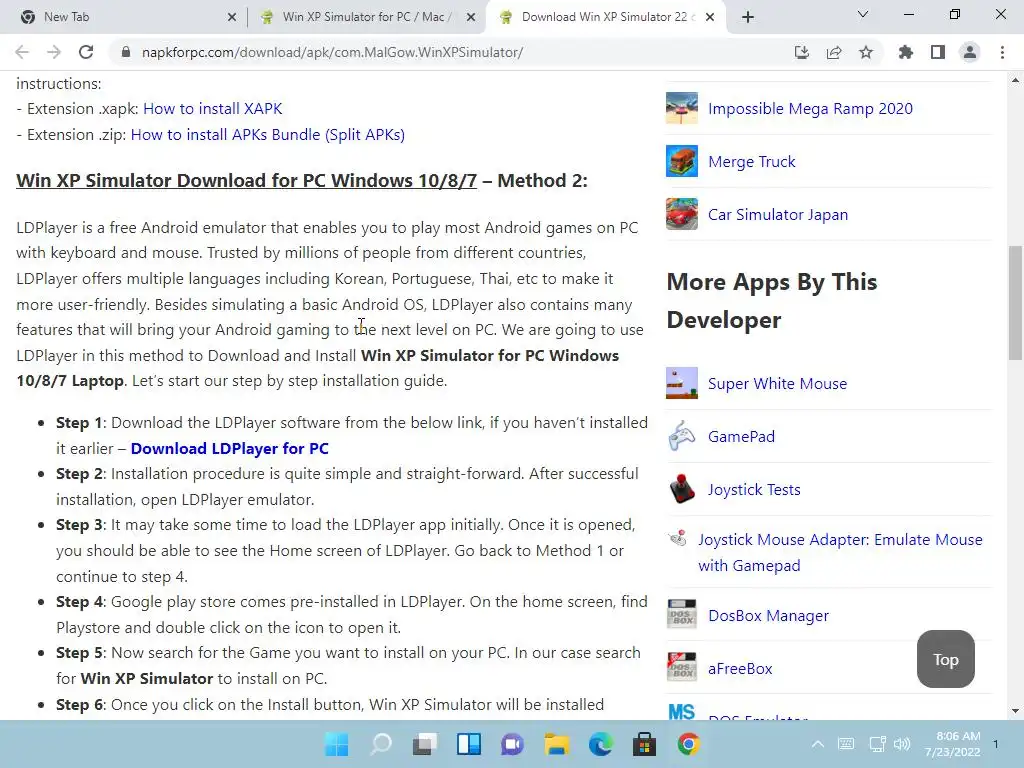This screenshot has width=1024, height=768.
Task: Click the aFreeBox app icon
Action: tap(682, 668)
